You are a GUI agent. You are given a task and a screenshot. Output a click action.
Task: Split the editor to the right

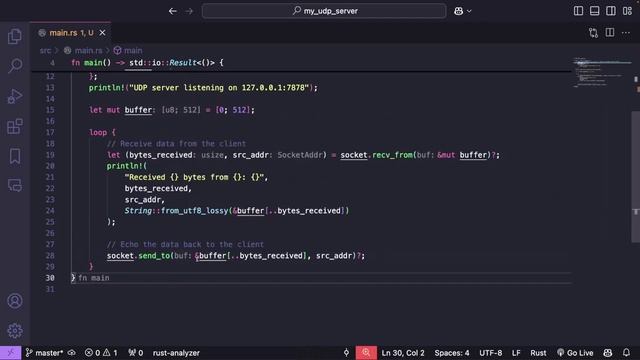[x=610, y=33]
